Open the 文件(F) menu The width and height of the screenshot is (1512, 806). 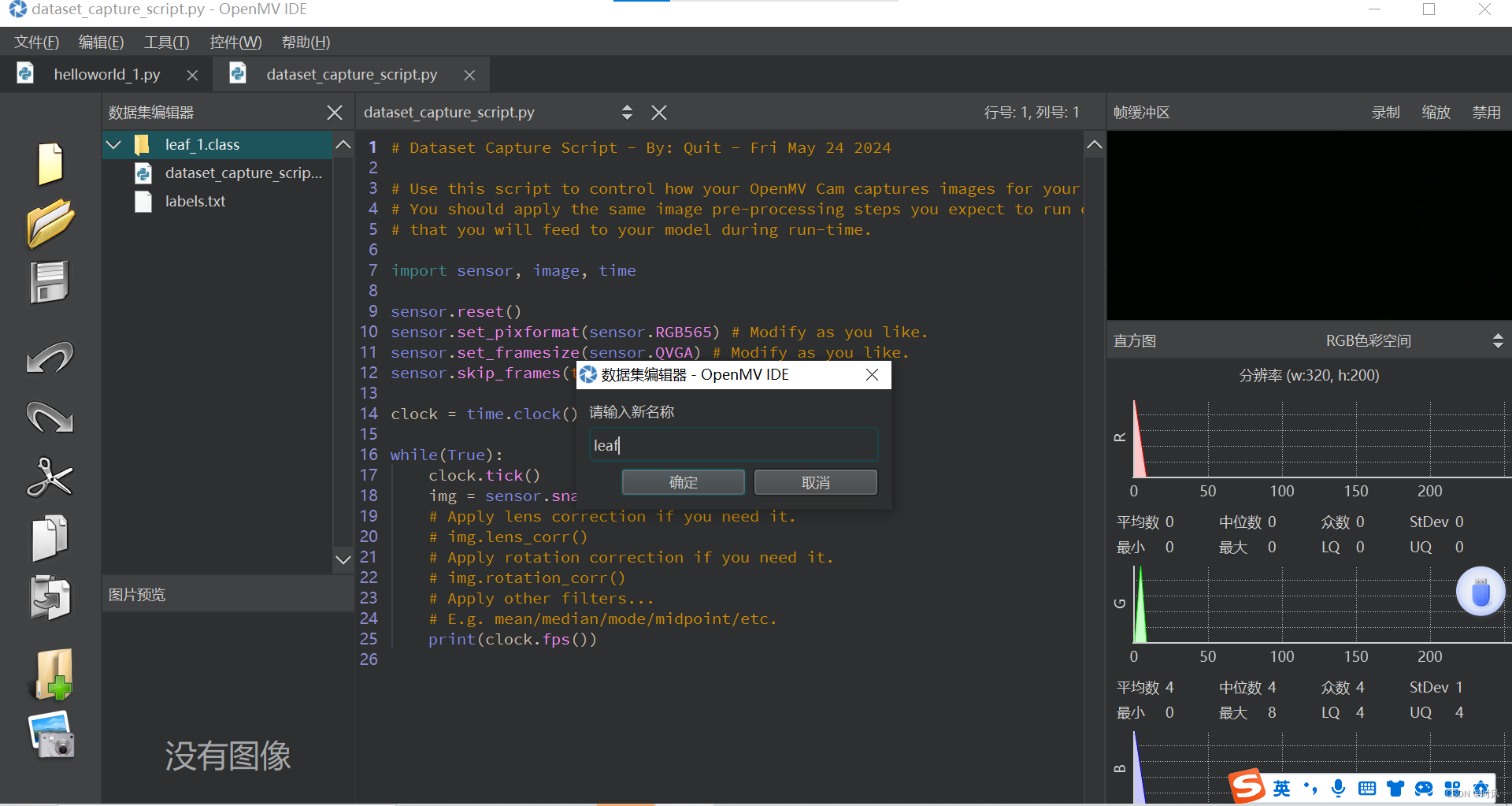(37, 43)
